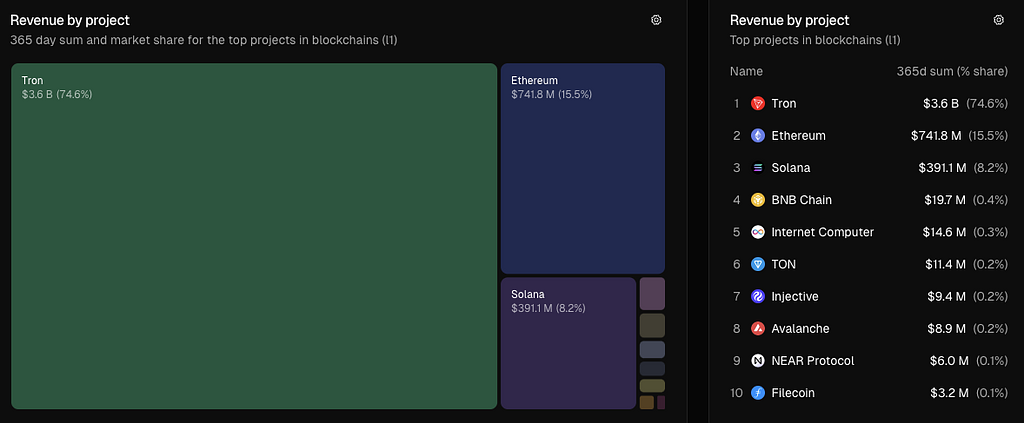This screenshot has height=423, width=1024.
Task: Click the Solana logo icon
Action: [x=758, y=168]
